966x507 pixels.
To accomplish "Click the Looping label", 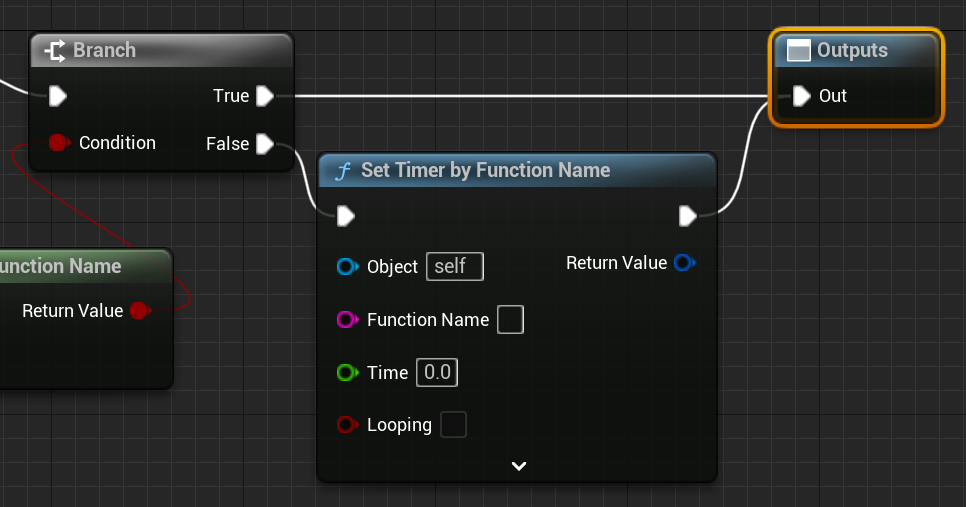I will pos(399,425).
